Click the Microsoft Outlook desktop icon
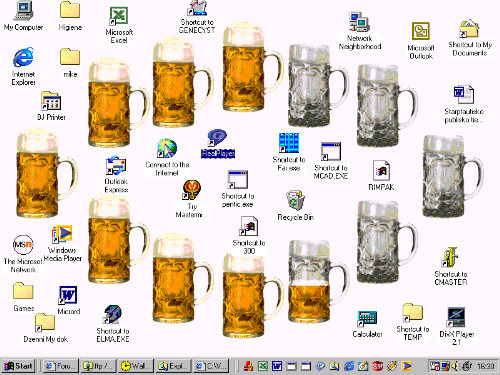 point(421,41)
